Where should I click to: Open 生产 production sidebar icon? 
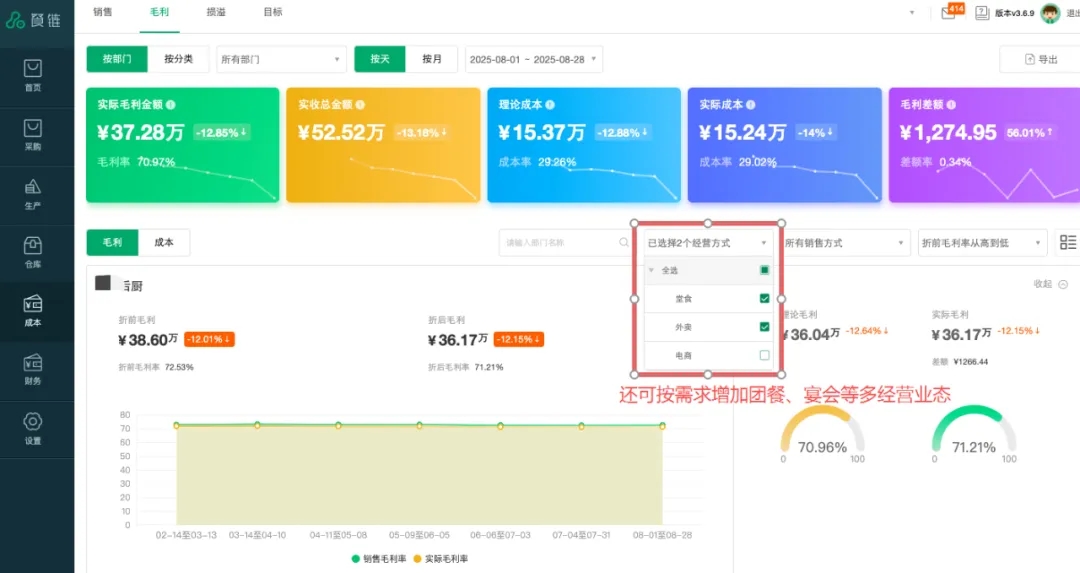point(33,187)
